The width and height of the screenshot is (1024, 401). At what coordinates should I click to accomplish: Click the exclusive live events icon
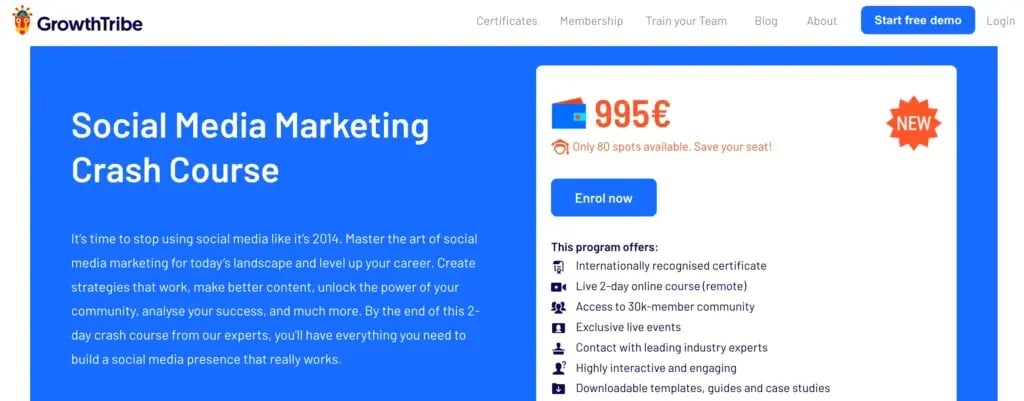tap(558, 327)
